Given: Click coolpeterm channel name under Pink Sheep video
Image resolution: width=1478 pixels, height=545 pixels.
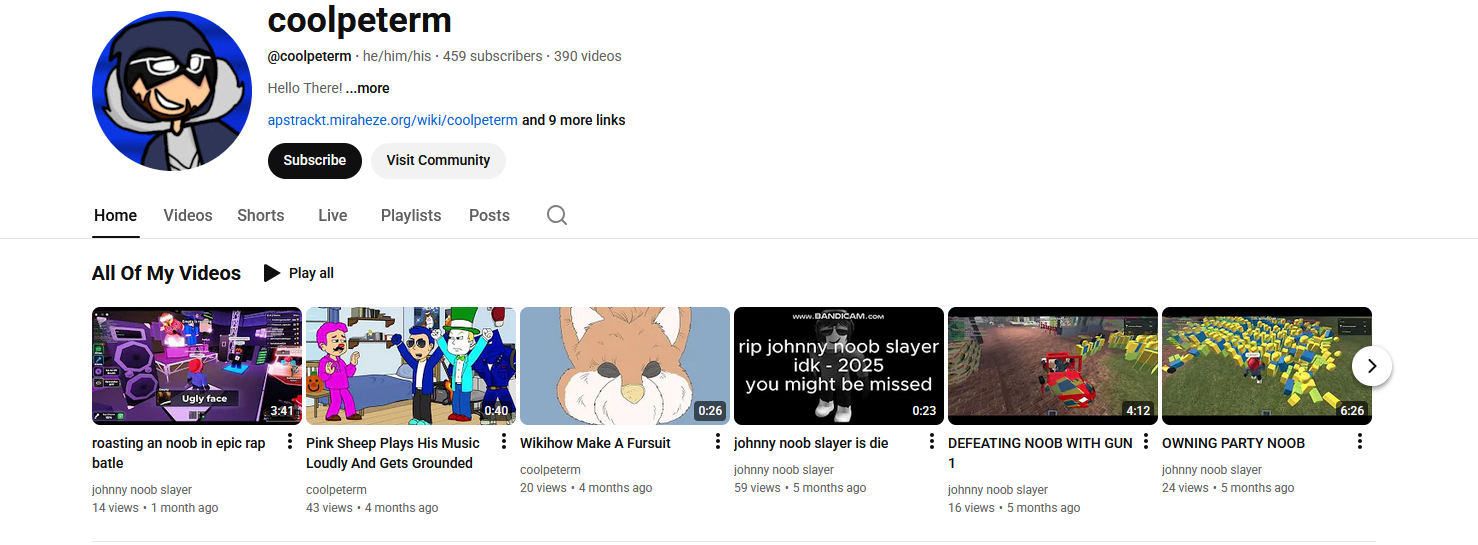Looking at the screenshot, I should (x=336, y=490).
